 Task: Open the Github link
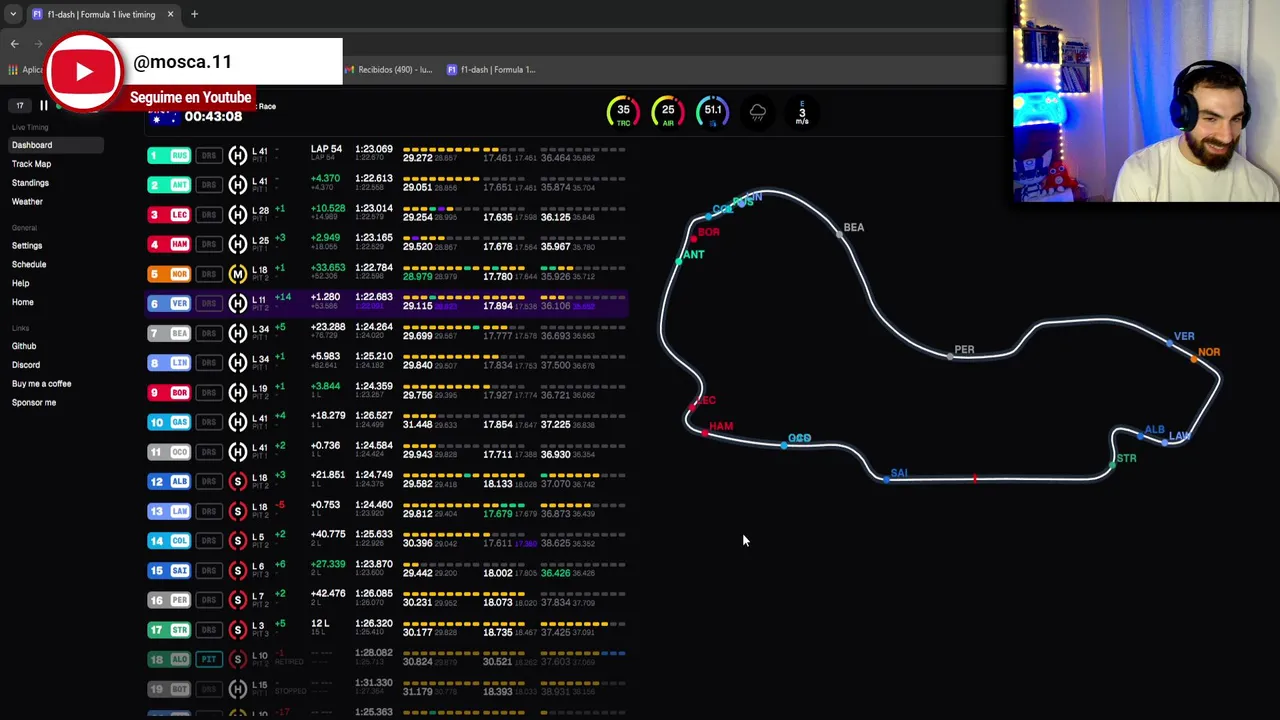[x=24, y=346]
